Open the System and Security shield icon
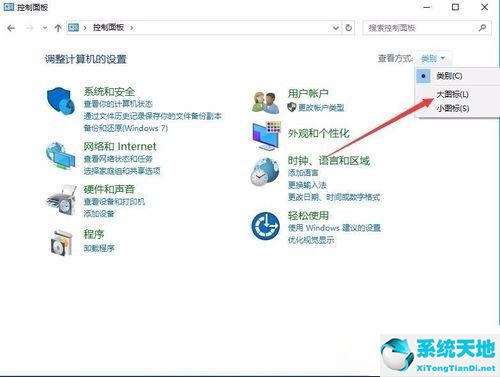The height and width of the screenshot is (377, 500). 60,101
